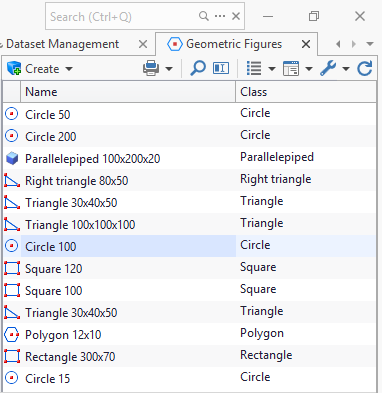Click the Parallelepiped cube icon
Image resolution: width=382 pixels, height=393 pixels.
click(12, 158)
